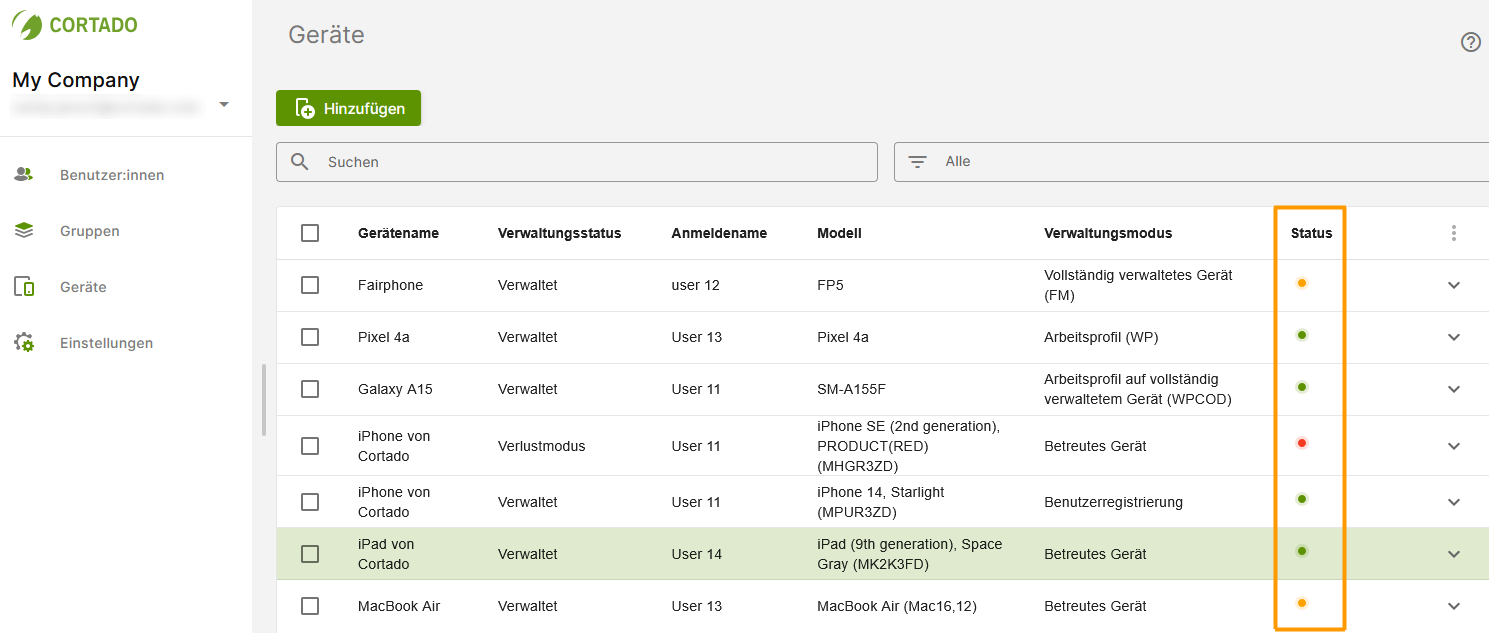Check the Fairphone row checkbox
Image resolution: width=1489 pixels, height=633 pixels.
coord(310,285)
